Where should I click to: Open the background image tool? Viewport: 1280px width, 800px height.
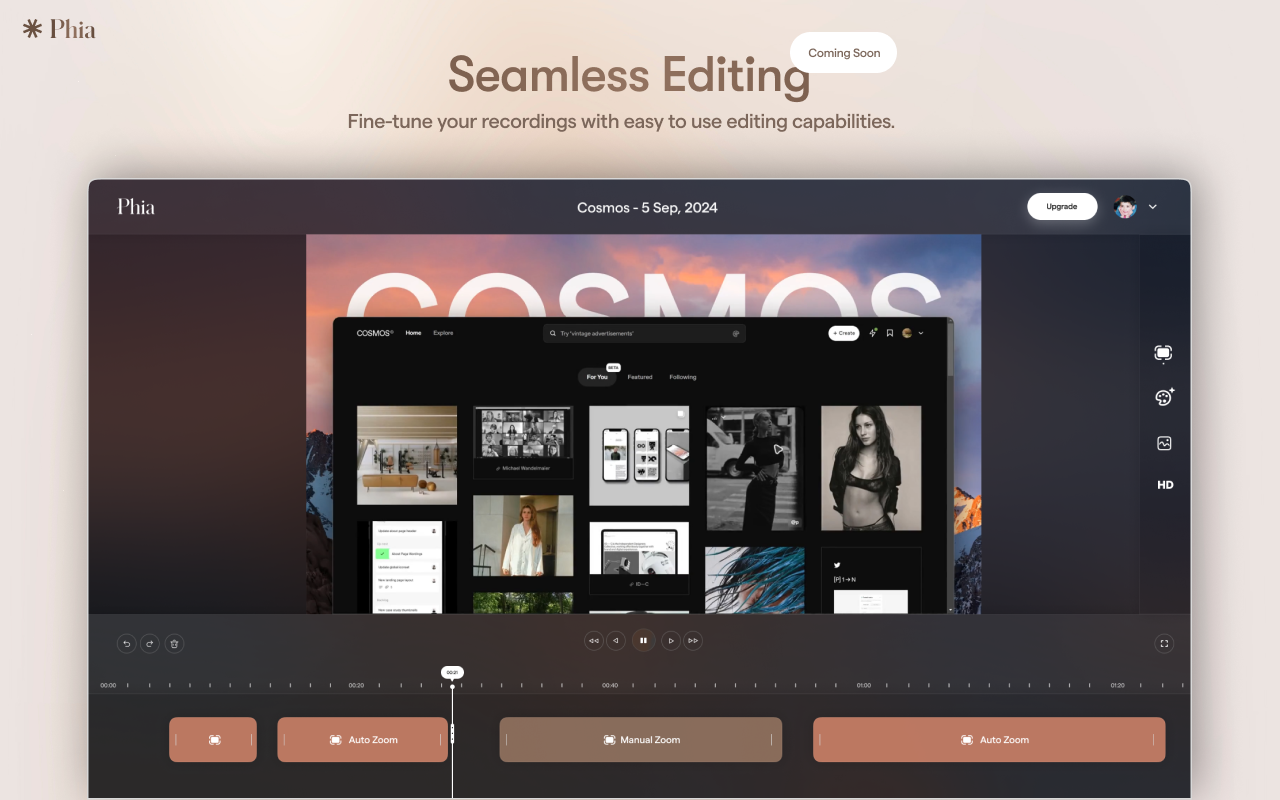click(x=1164, y=443)
